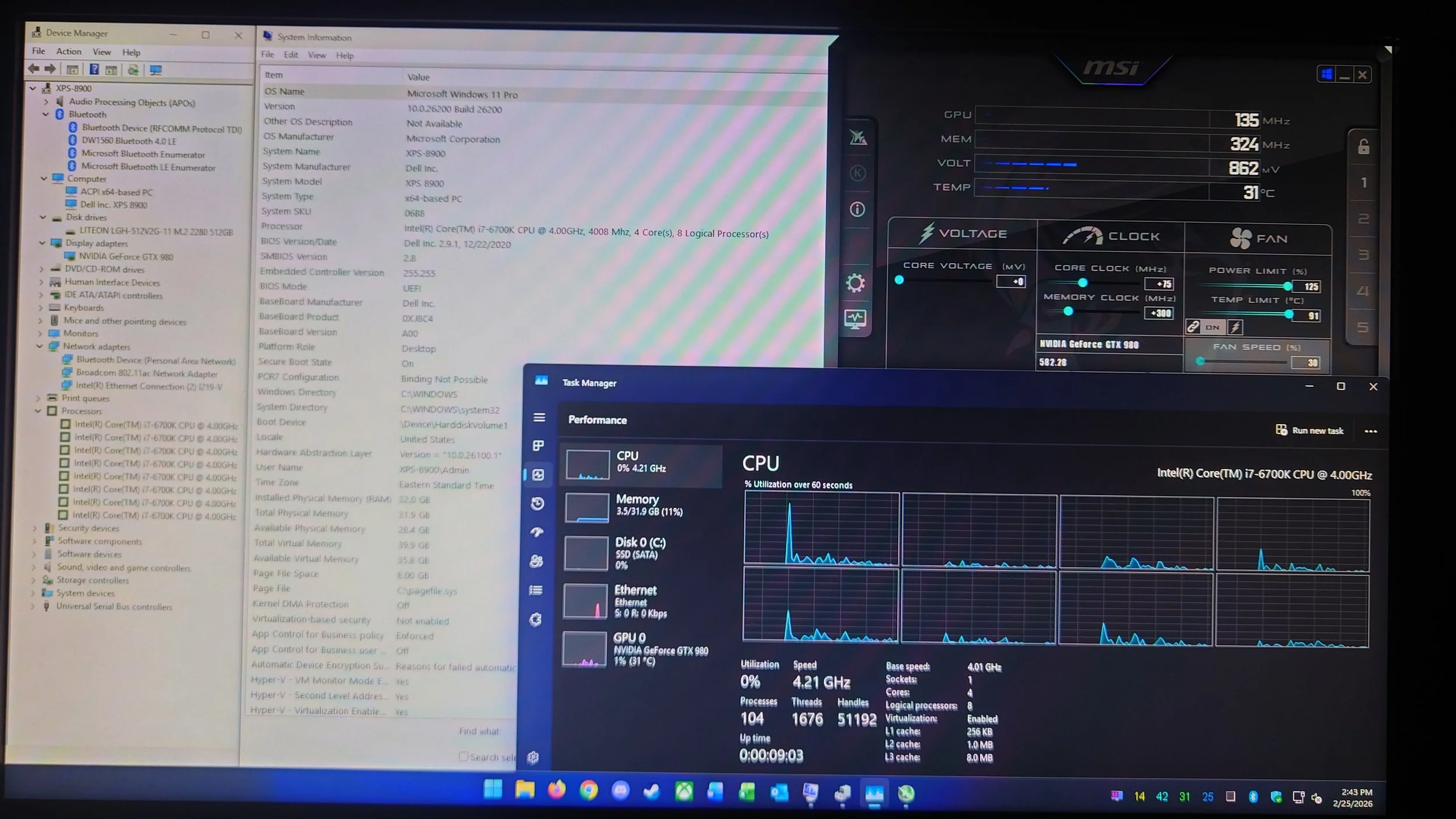The width and height of the screenshot is (1456, 819).
Task: Open Device Manager Action menu
Action: pos(69,51)
